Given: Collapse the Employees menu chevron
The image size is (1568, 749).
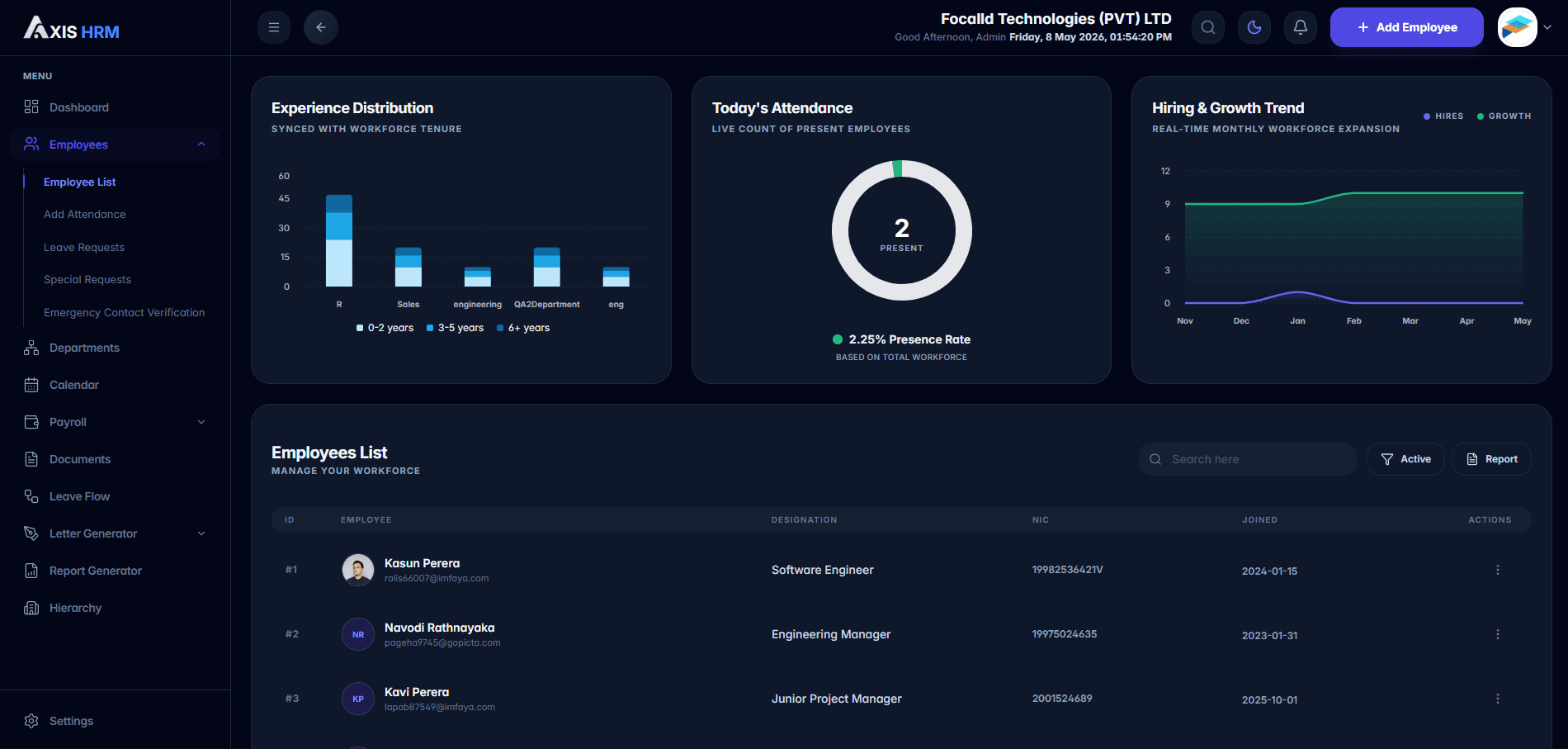Looking at the screenshot, I should (x=201, y=145).
